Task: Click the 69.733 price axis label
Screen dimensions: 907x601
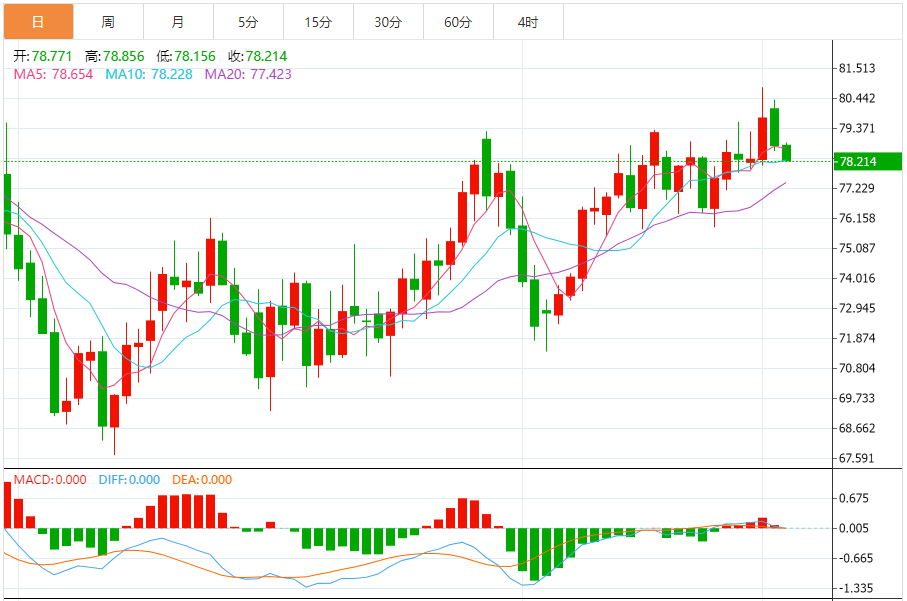Action: pyautogui.click(x=857, y=399)
